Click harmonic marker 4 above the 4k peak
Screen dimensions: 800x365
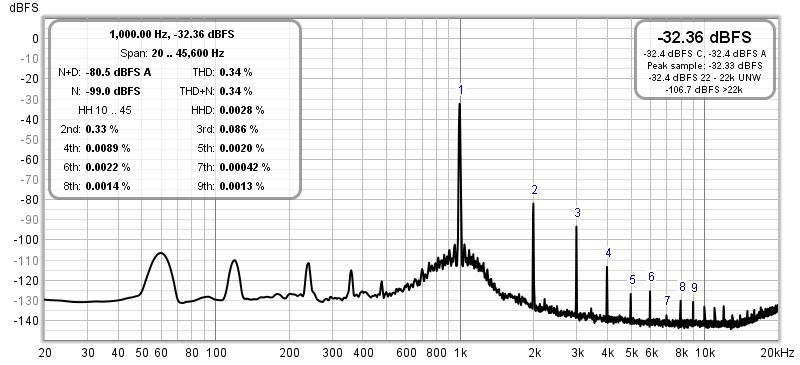point(608,253)
